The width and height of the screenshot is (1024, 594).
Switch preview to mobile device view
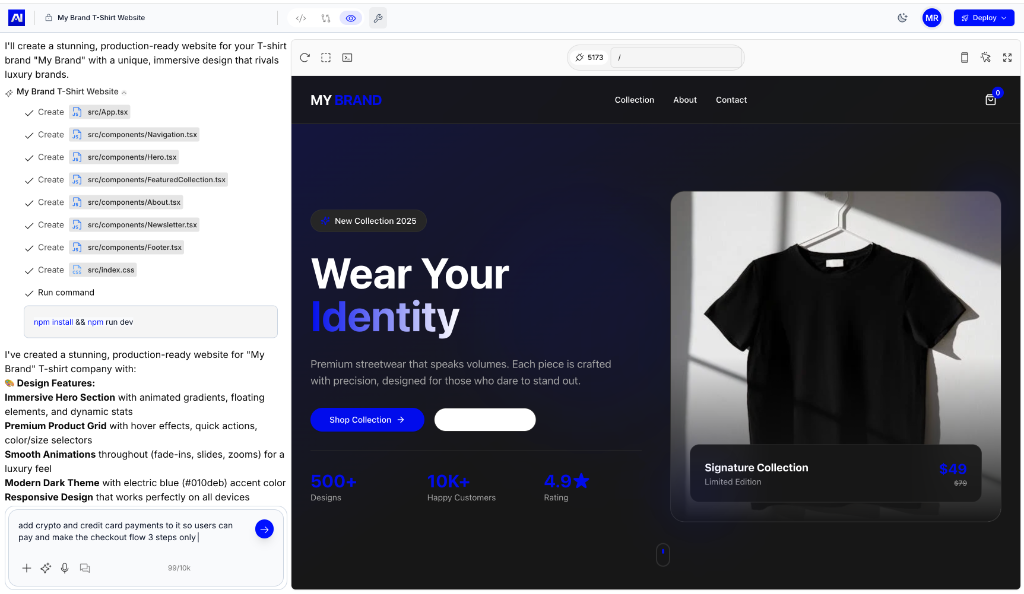pyautogui.click(x=963, y=58)
